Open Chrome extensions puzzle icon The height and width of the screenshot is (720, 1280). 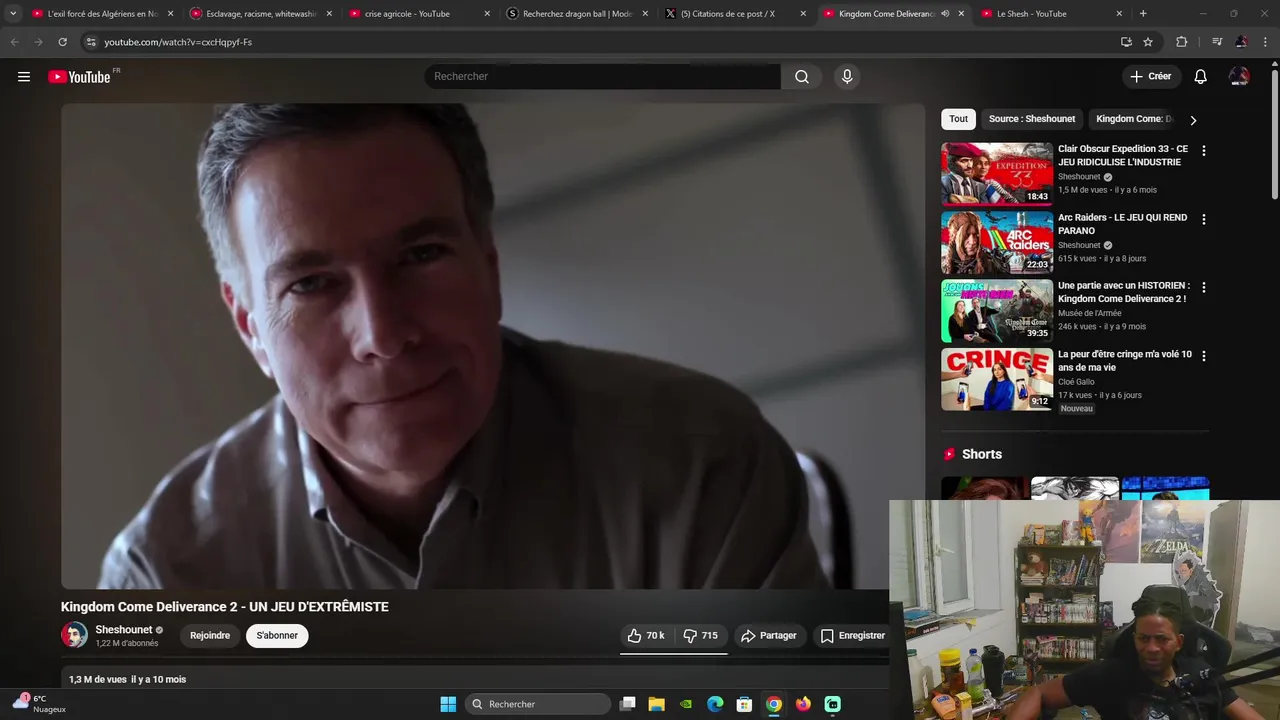coord(1181,42)
